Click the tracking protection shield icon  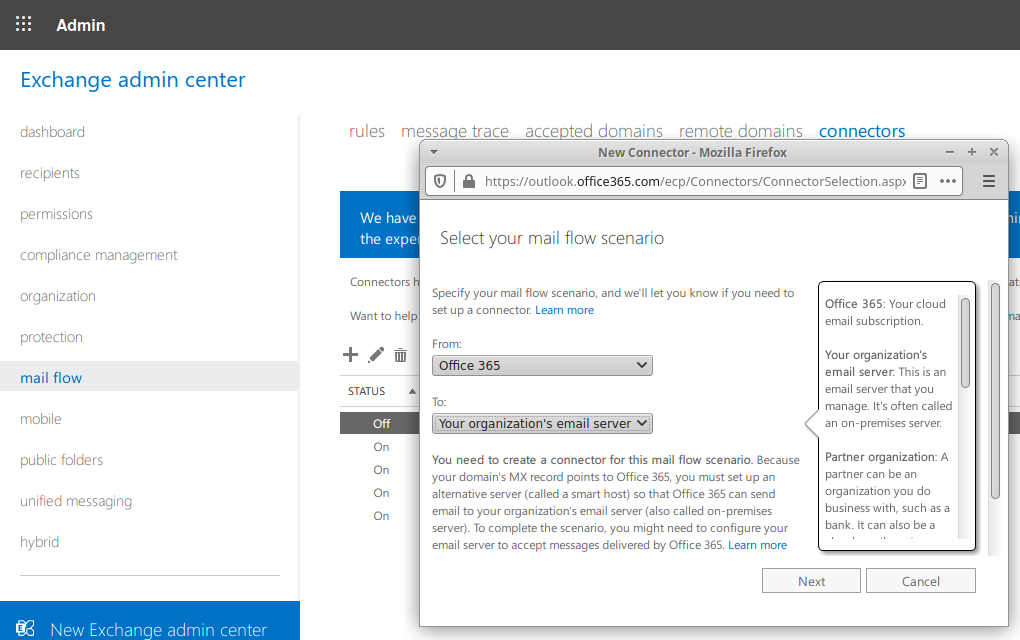(440, 181)
